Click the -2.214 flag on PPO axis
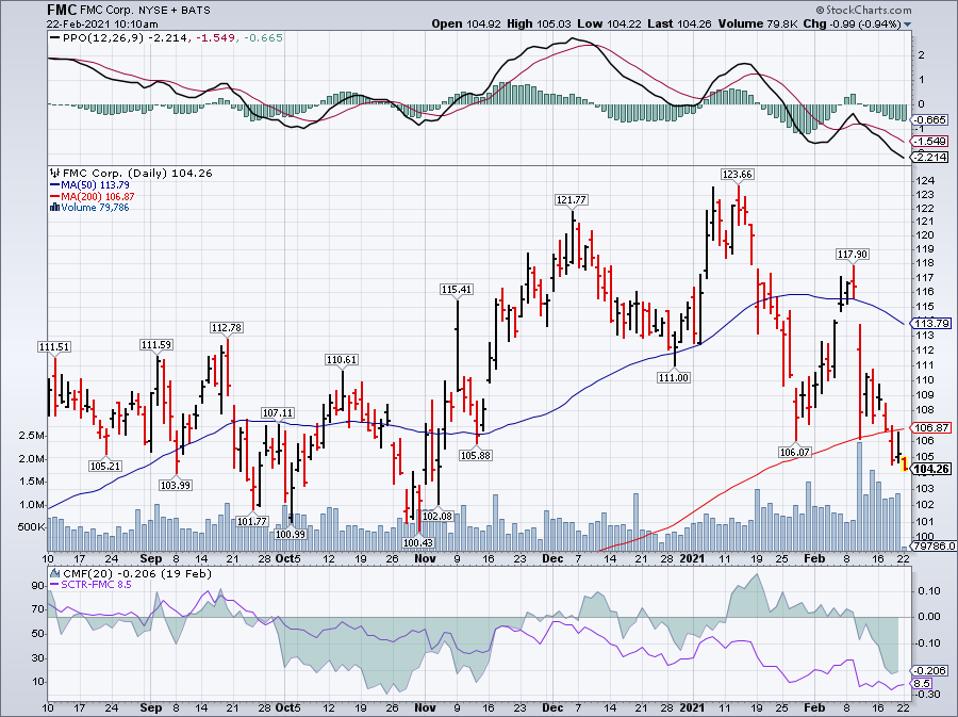Viewport: 958px width, 717px height. 929,158
